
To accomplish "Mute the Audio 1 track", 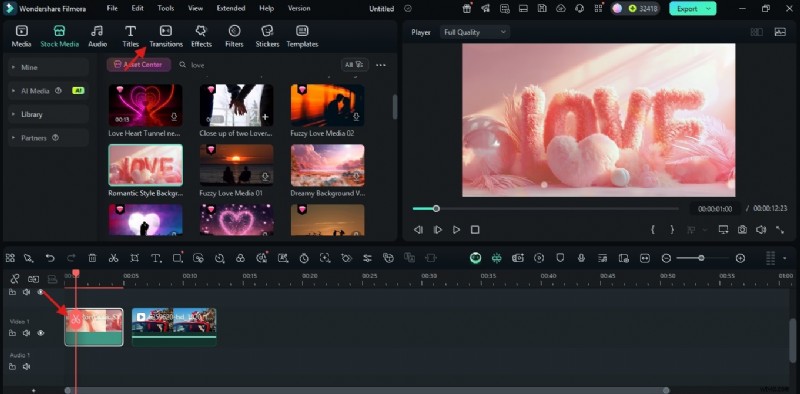I will (26, 366).
